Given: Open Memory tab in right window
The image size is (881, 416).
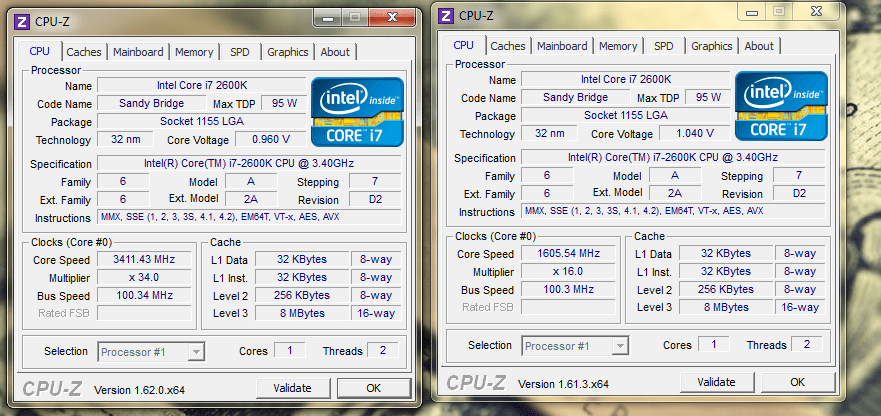Looking at the screenshot, I should coord(618,46).
